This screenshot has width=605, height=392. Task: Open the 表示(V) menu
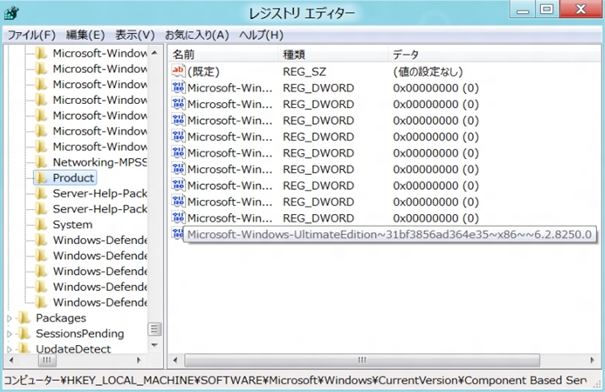pos(135,35)
